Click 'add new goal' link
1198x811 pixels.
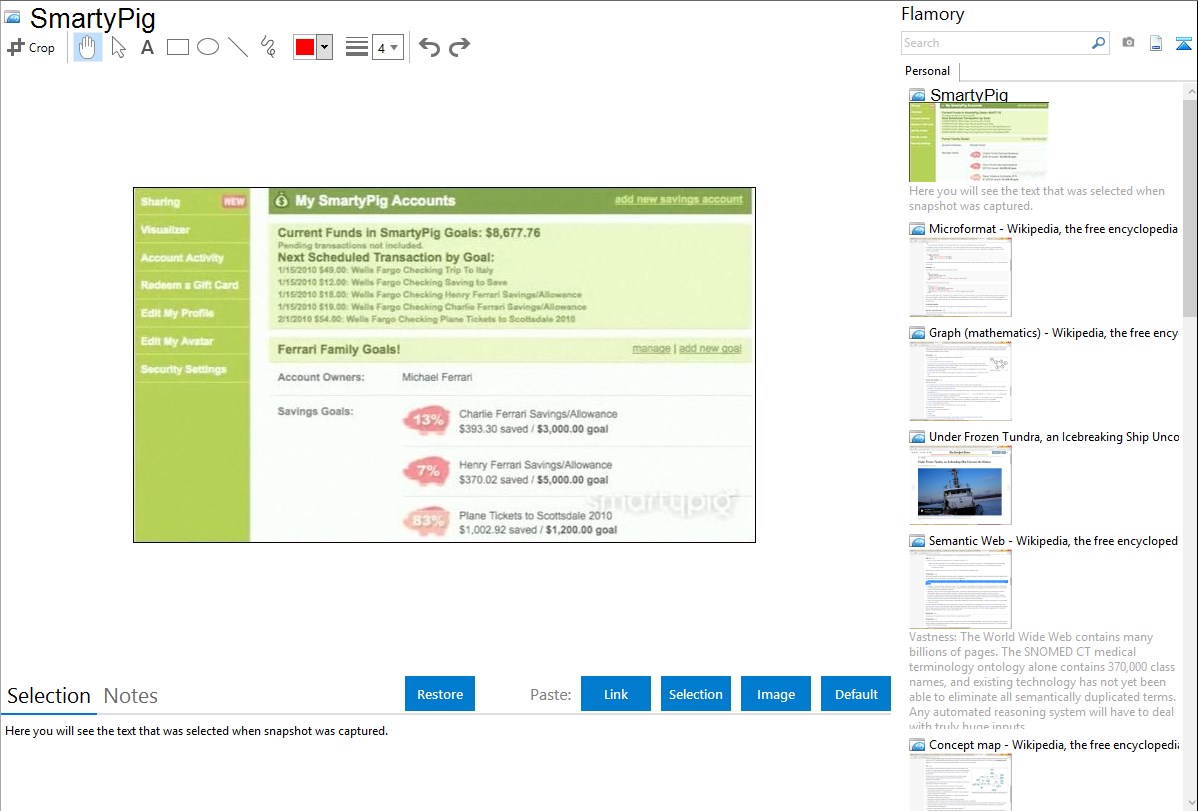(710, 349)
